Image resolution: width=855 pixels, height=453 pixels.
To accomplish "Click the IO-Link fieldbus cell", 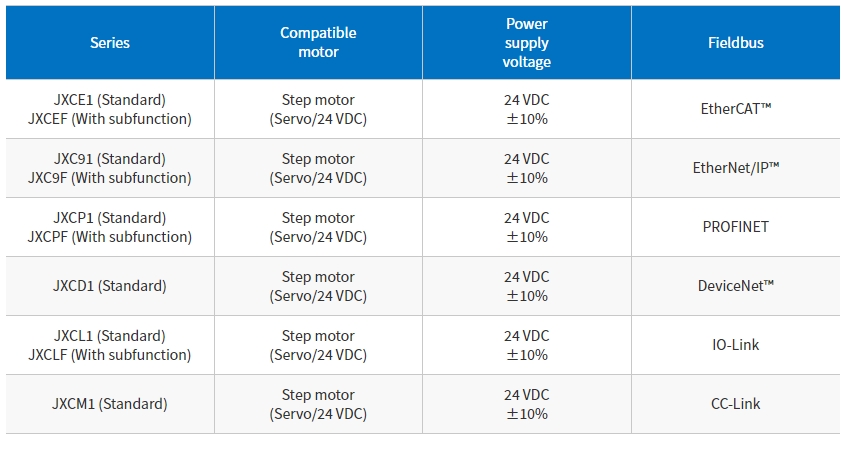I will 736,345.
